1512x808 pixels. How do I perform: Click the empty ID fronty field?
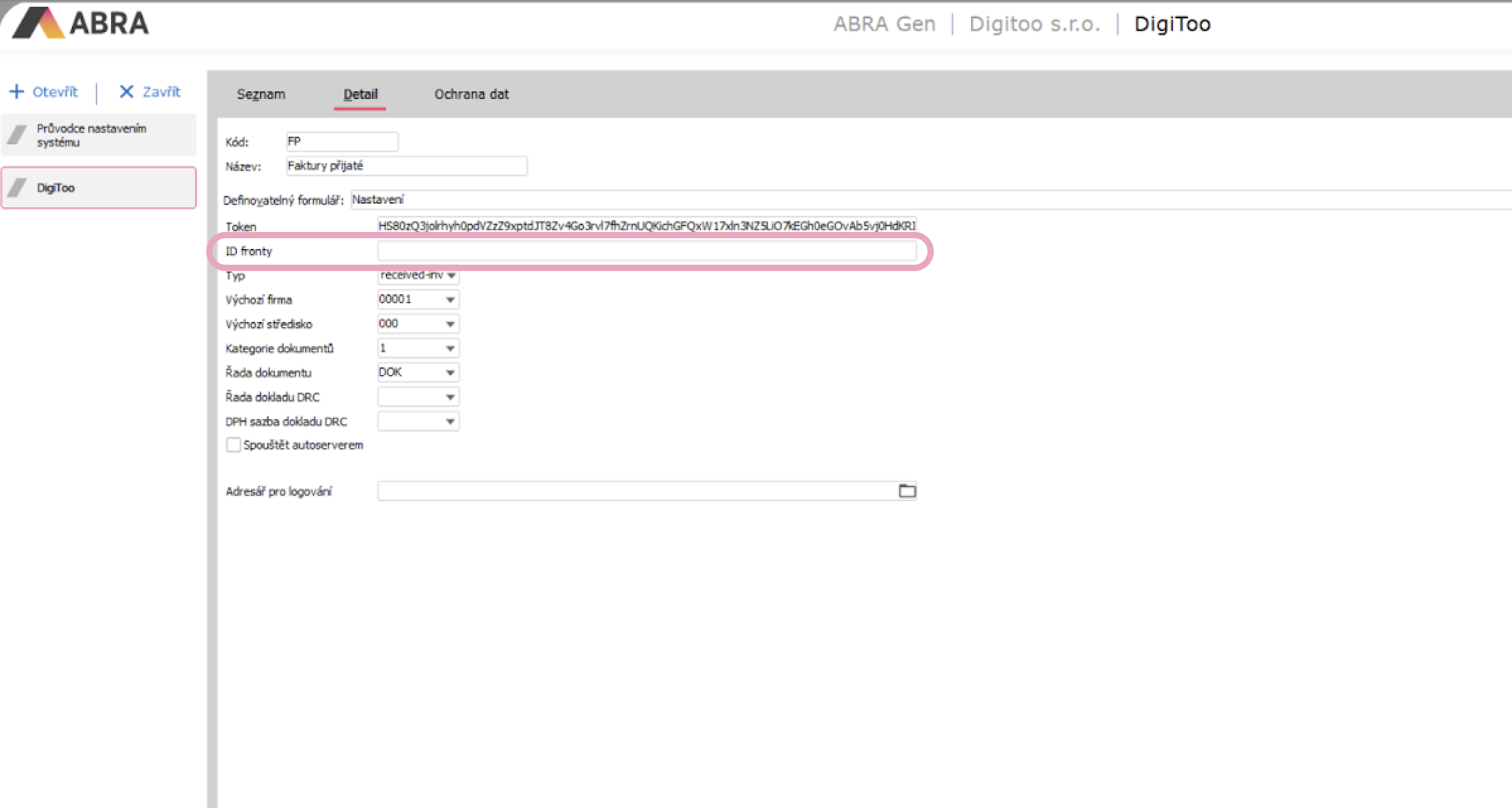(x=646, y=251)
